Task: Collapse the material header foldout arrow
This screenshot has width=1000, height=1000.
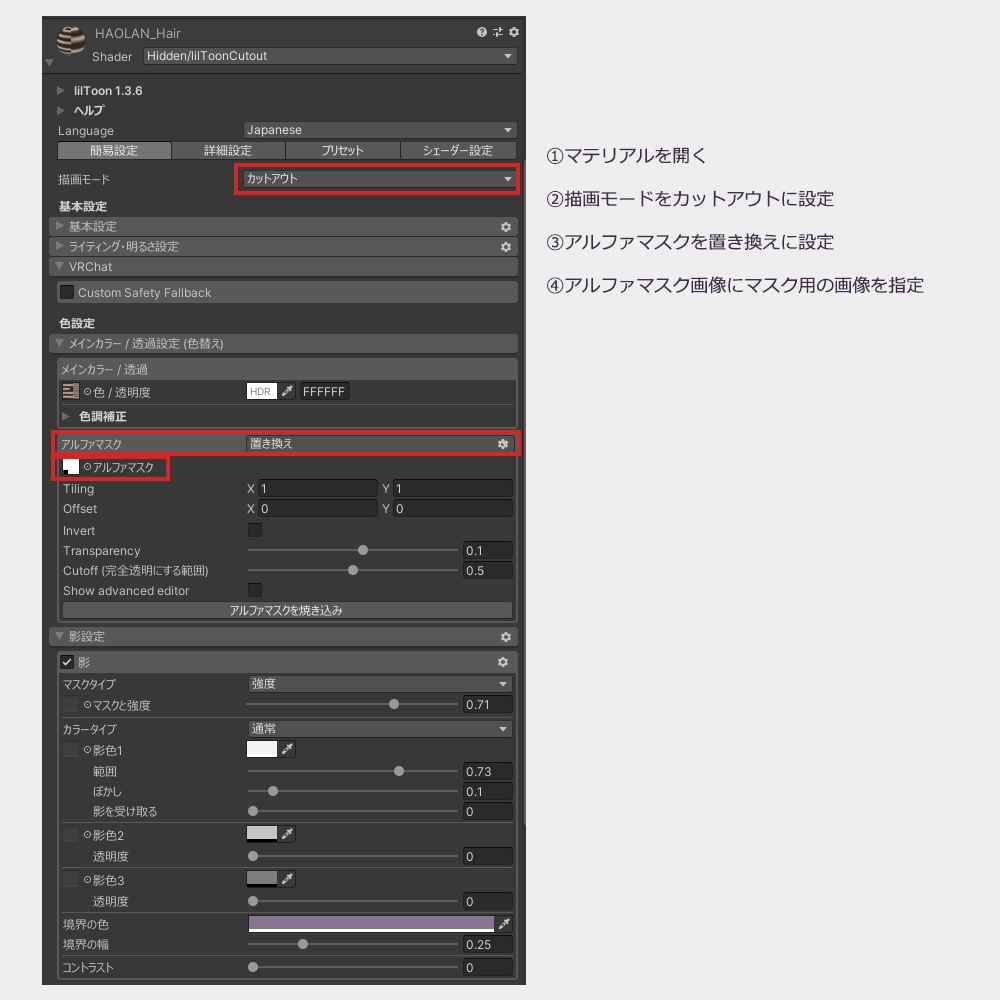Action: (49, 62)
